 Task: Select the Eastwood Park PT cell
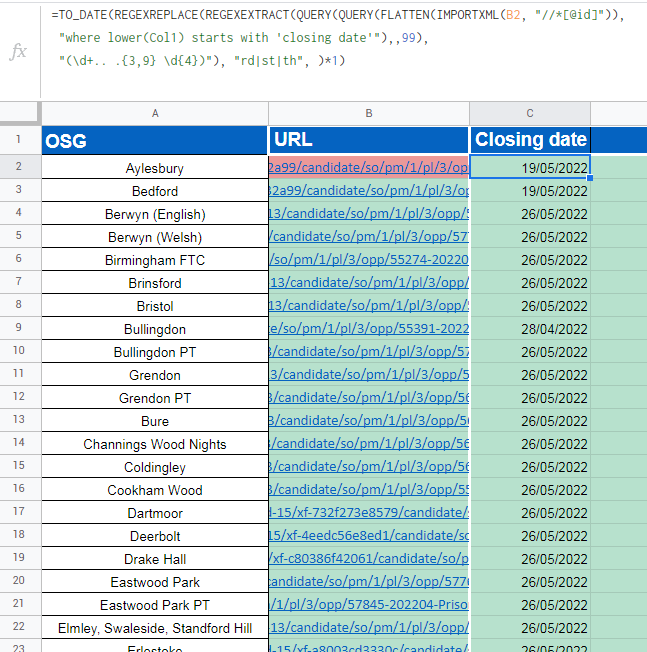[x=155, y=605]
